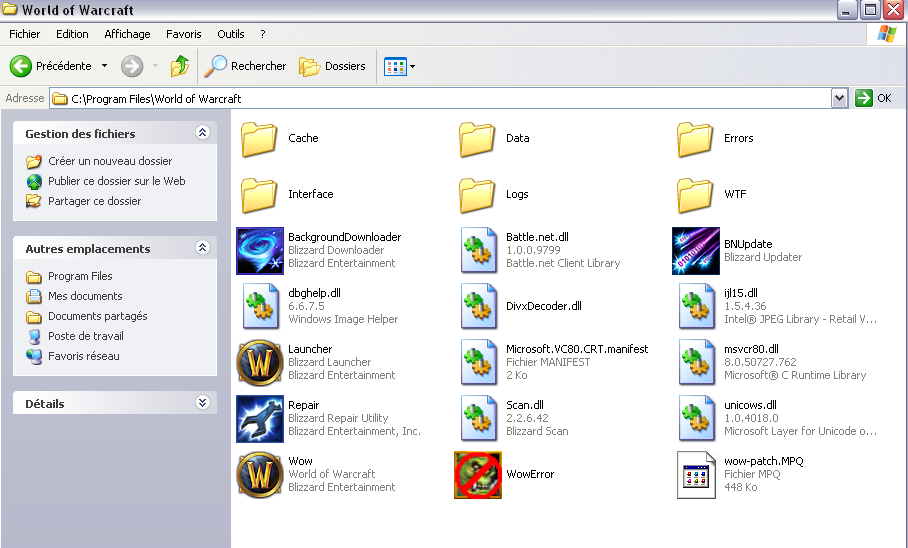Open the Errors folder icon
908x548 pixels.
[x=694, y=139]
